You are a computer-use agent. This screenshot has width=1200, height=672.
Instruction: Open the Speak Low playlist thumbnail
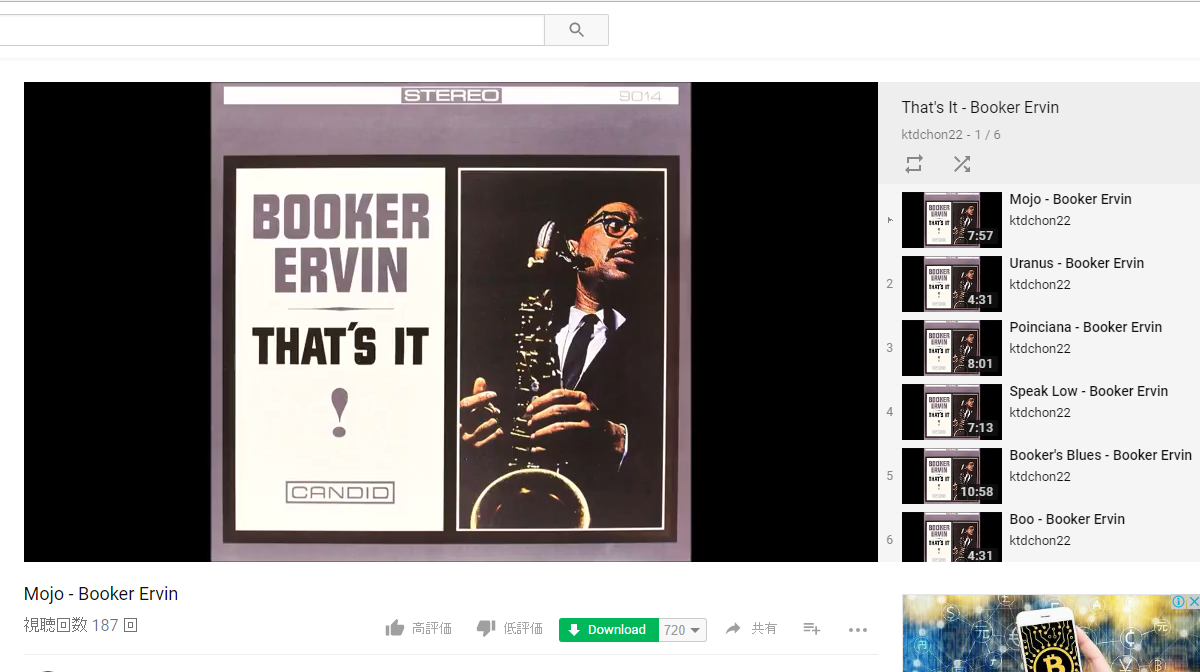click(x=952, y=412)
